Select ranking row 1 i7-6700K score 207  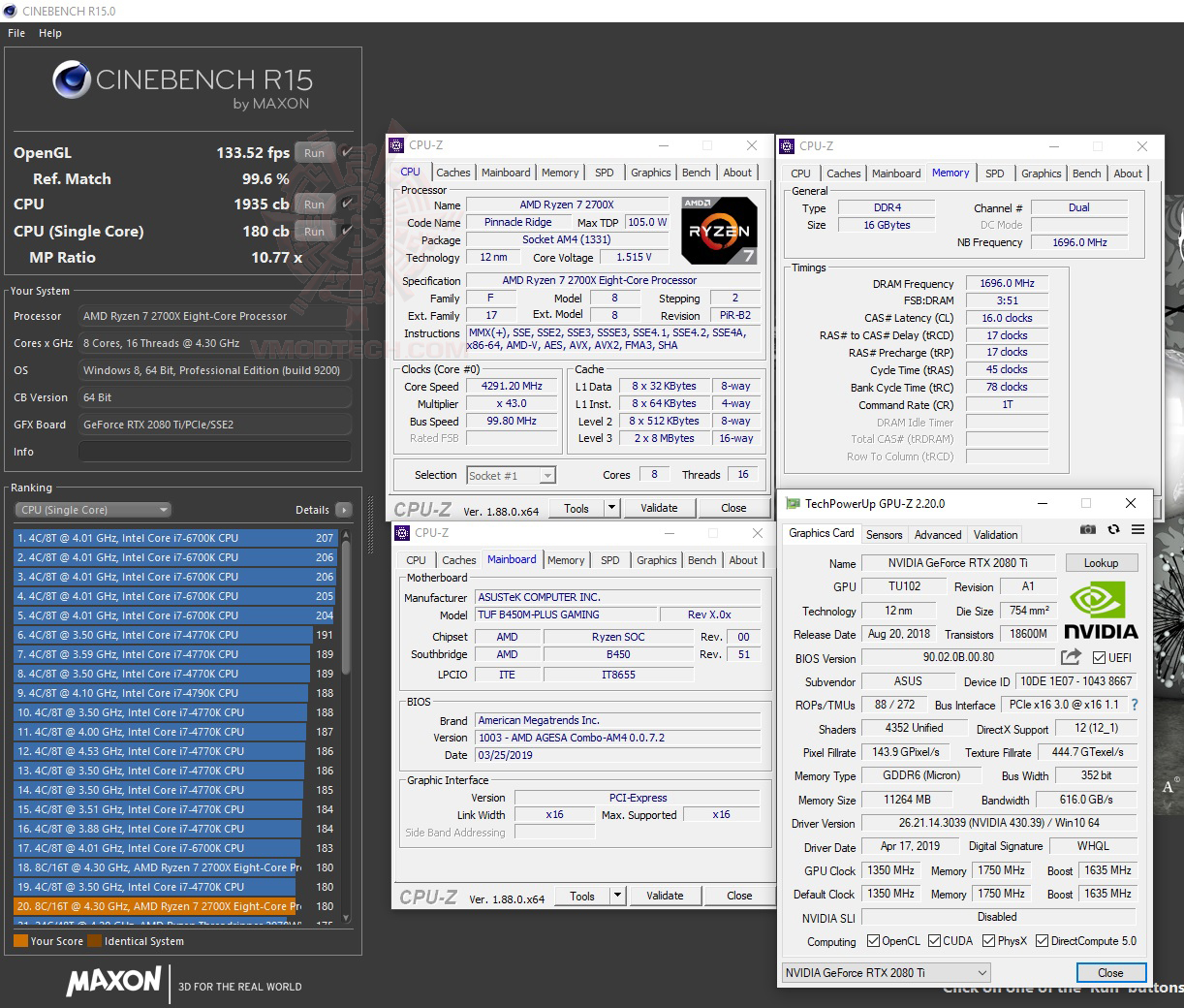174,538
